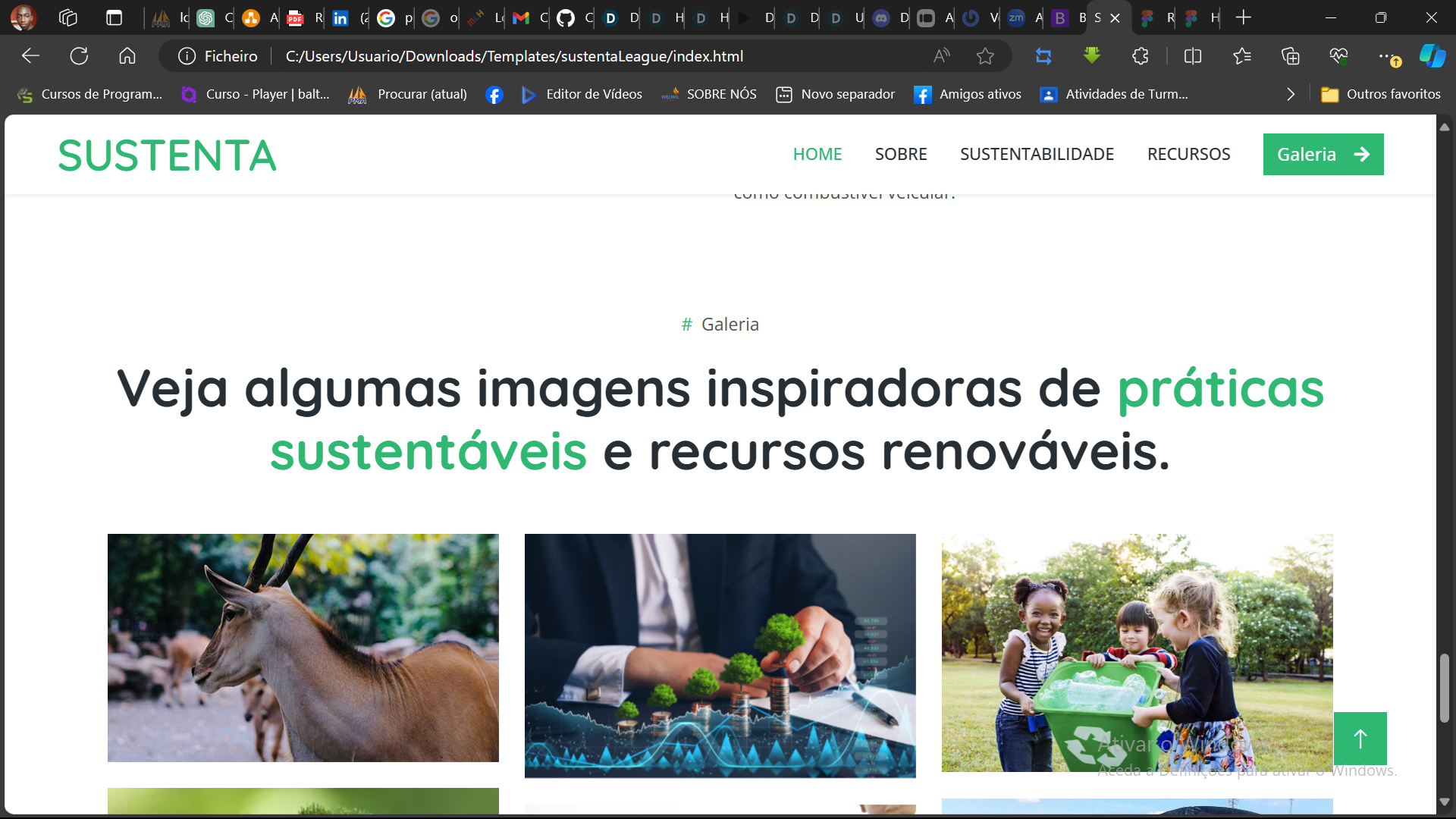Click the page address bar URL
1456x819 pixels.
[x=514, y=56]
